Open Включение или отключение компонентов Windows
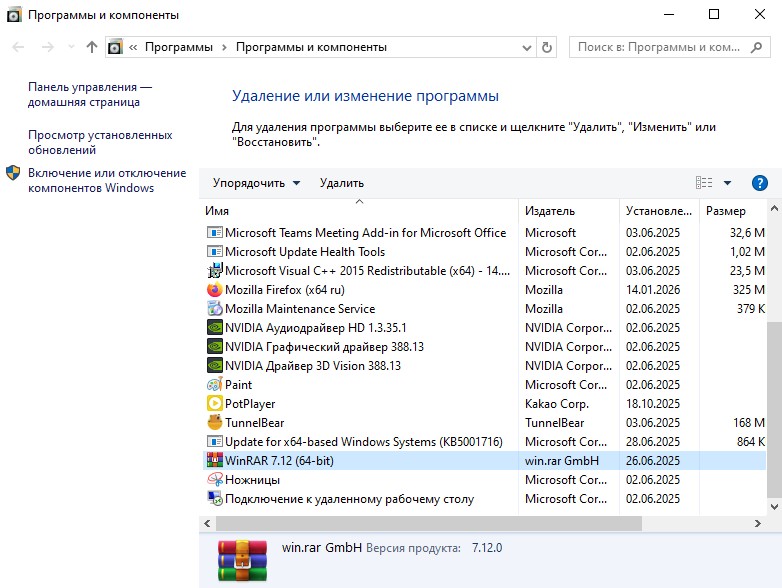782x588 pixels. [x=106, y=180]
